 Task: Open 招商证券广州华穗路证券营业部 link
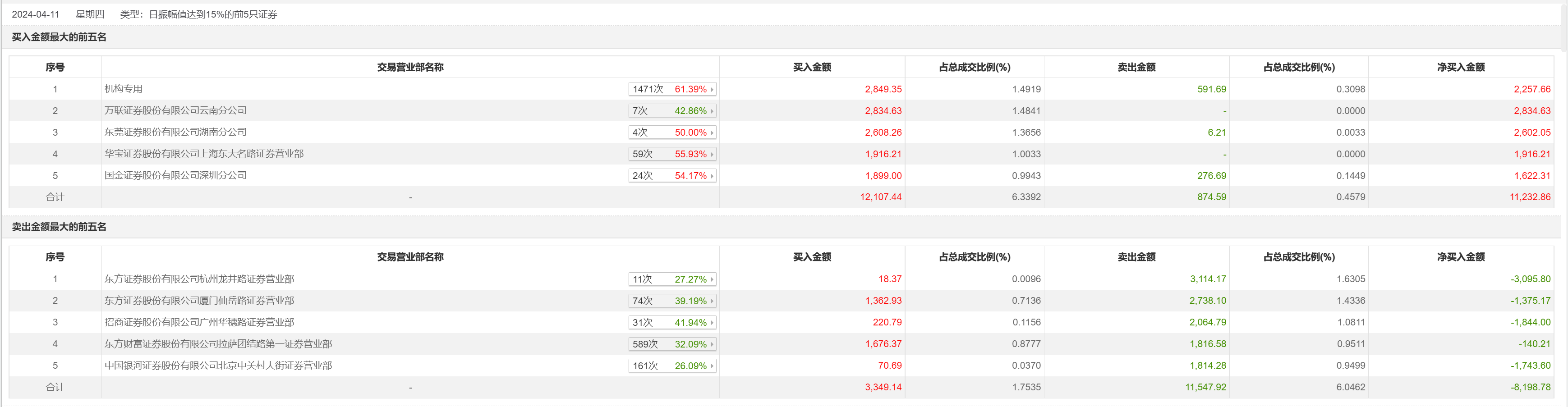tap(199, 322)
